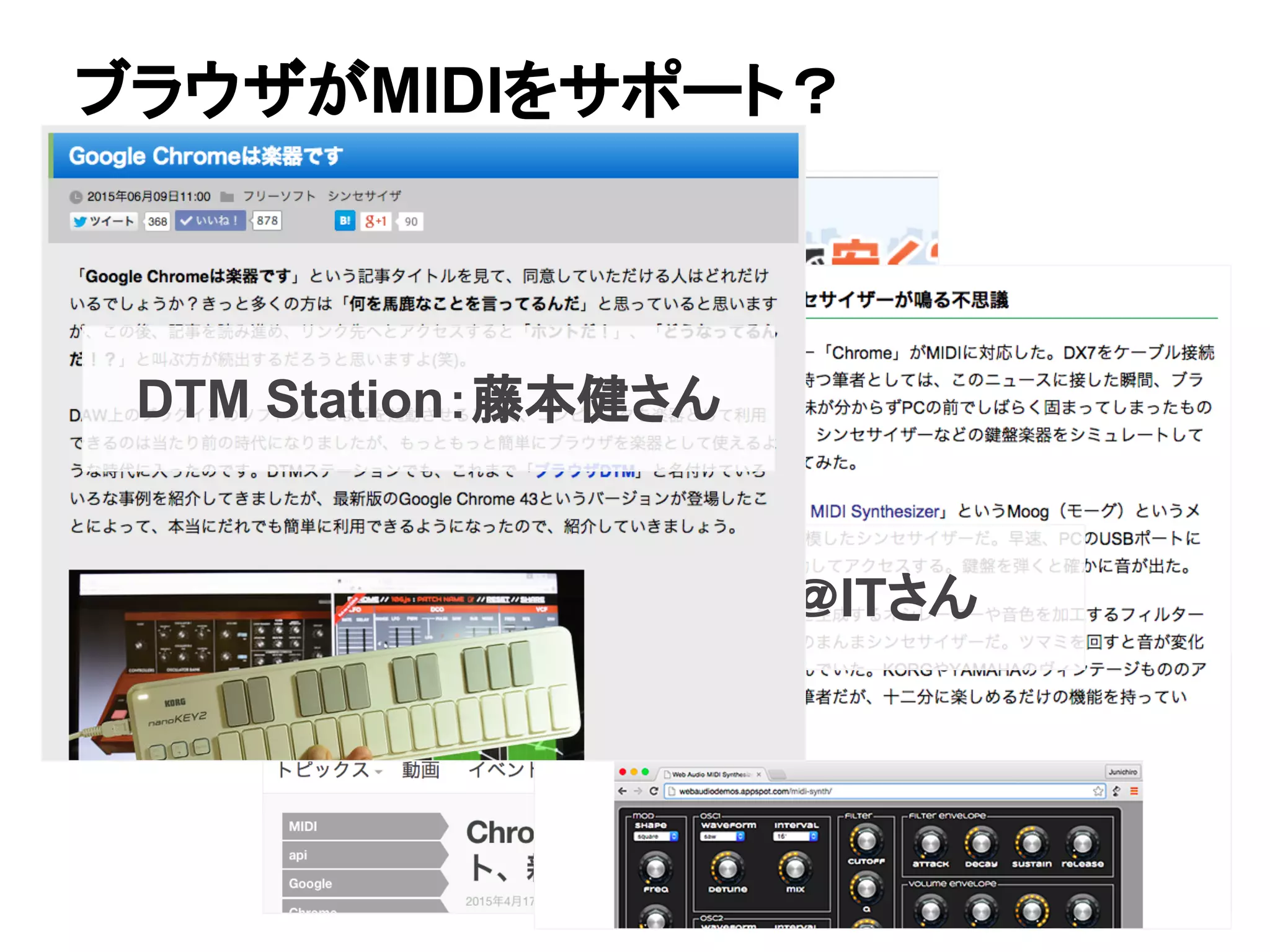This screenshot has width=1270, height=952.
Task: Click the Filter Q knob
Action: tap(866, 888)
